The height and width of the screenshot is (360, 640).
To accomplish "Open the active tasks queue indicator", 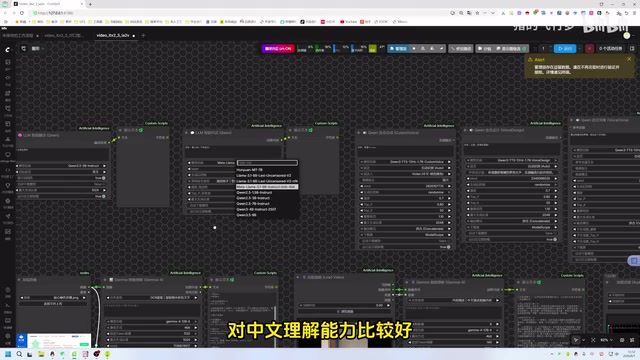I will [611, 49].
